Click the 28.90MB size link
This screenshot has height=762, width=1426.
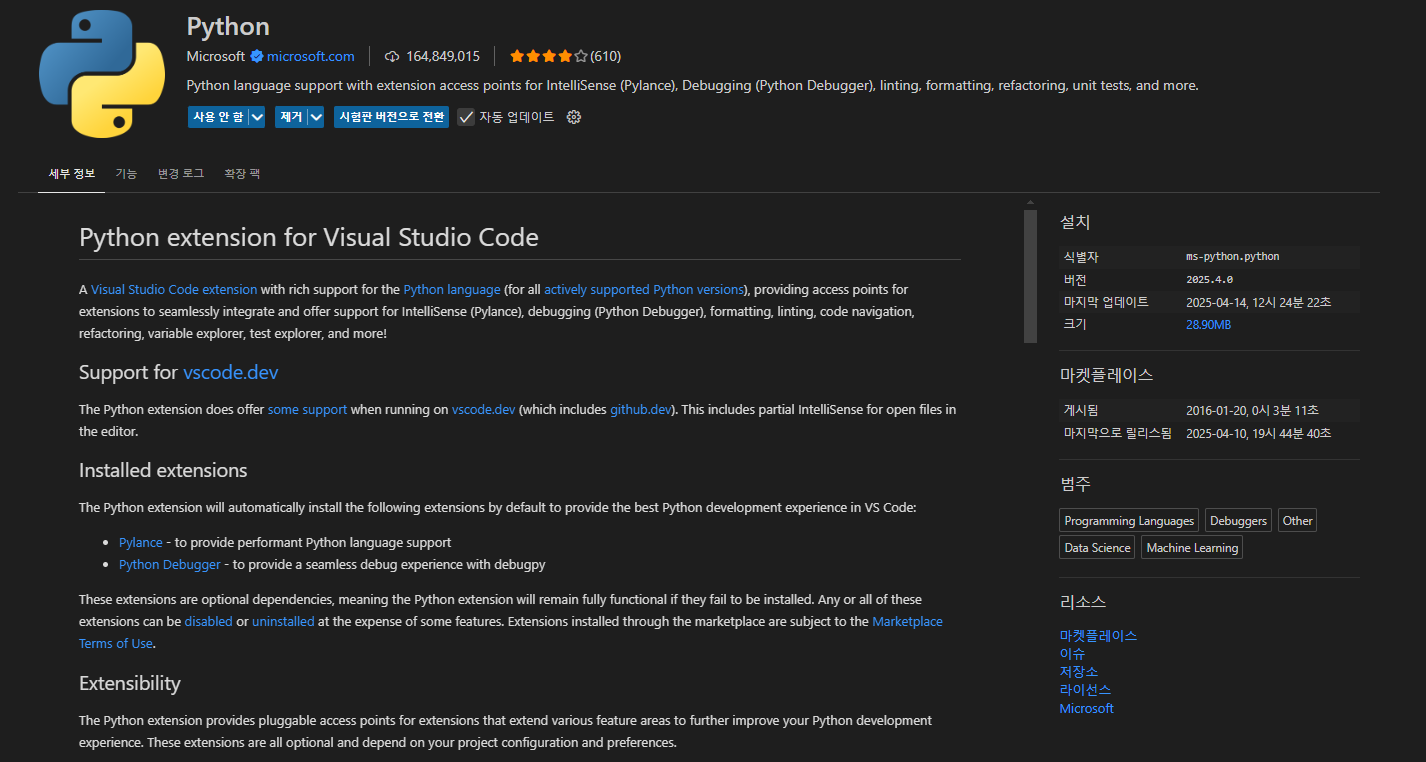pos(1208,325)
